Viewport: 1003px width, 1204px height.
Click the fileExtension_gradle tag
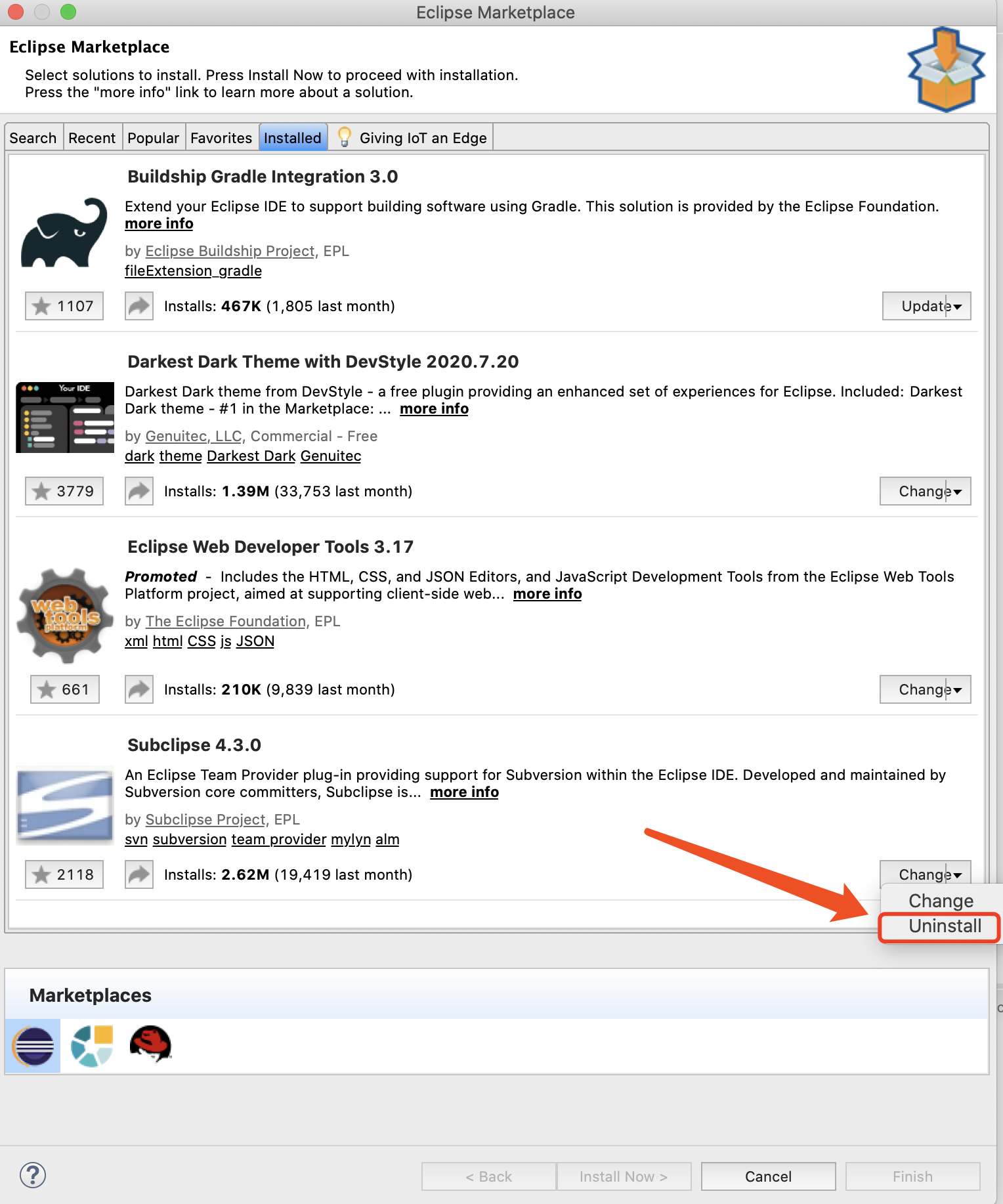[193, 271]
